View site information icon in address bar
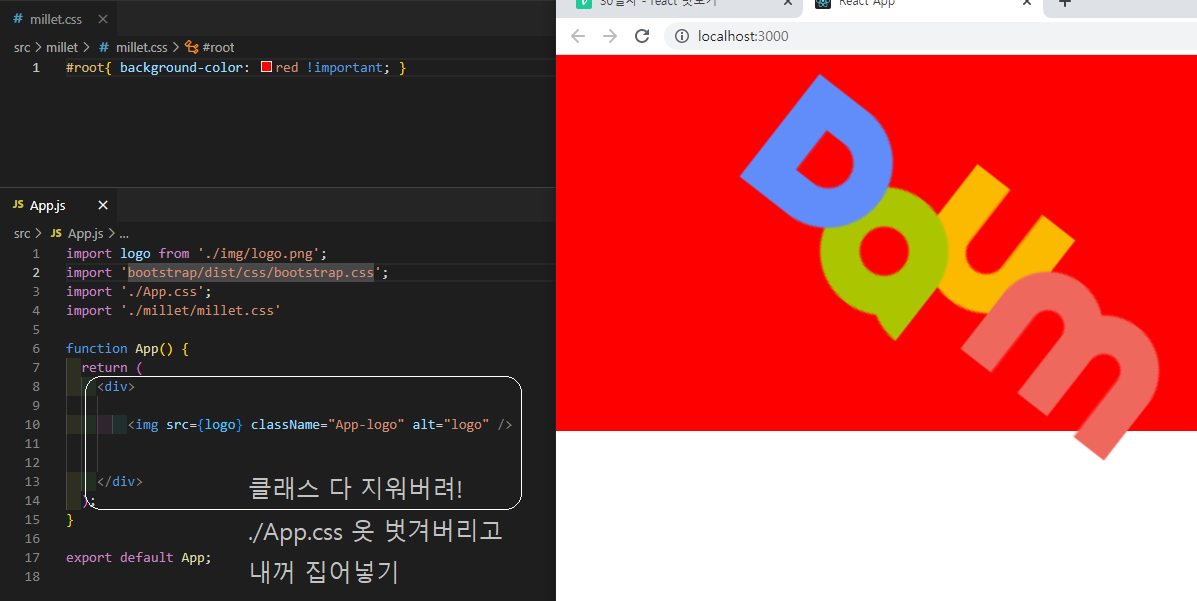The height and width of the screenshot is (601, 1197). 682,36
